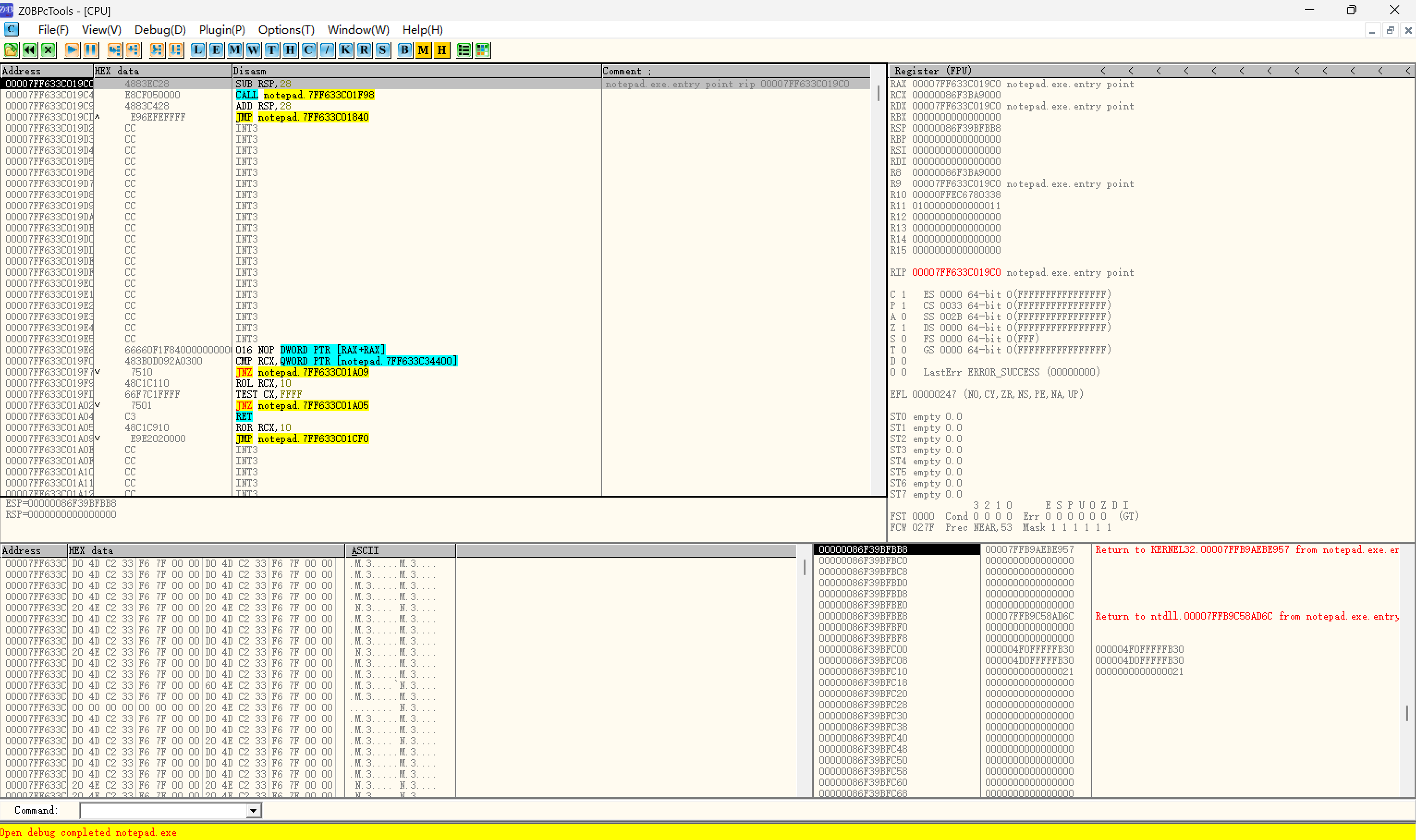The height and width of the screenshot is (840, 1416).
Task: Restore the inner CPU child window
Action: [x=1390, y=30]
